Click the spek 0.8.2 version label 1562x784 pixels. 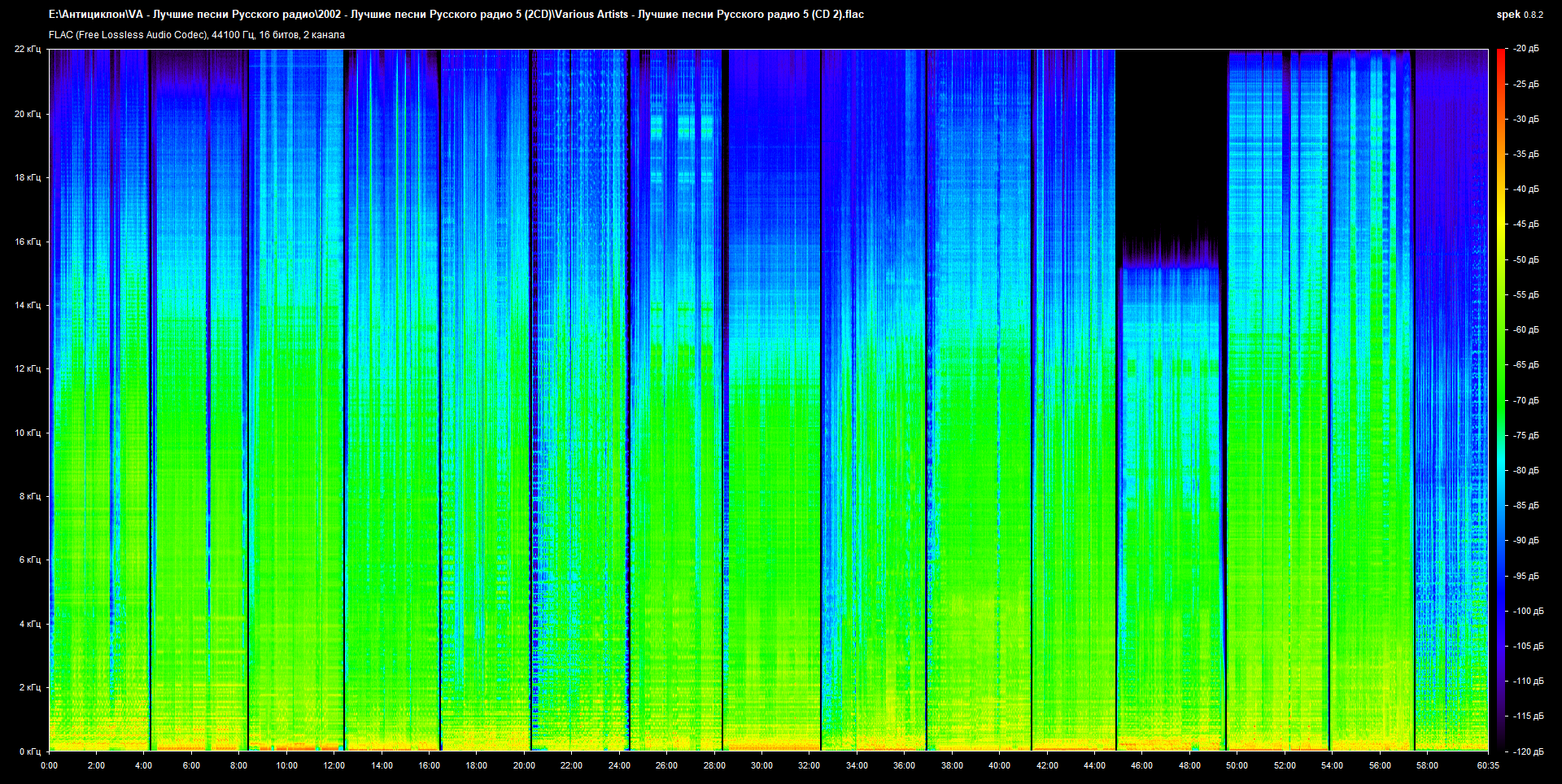pos(1519,15)
